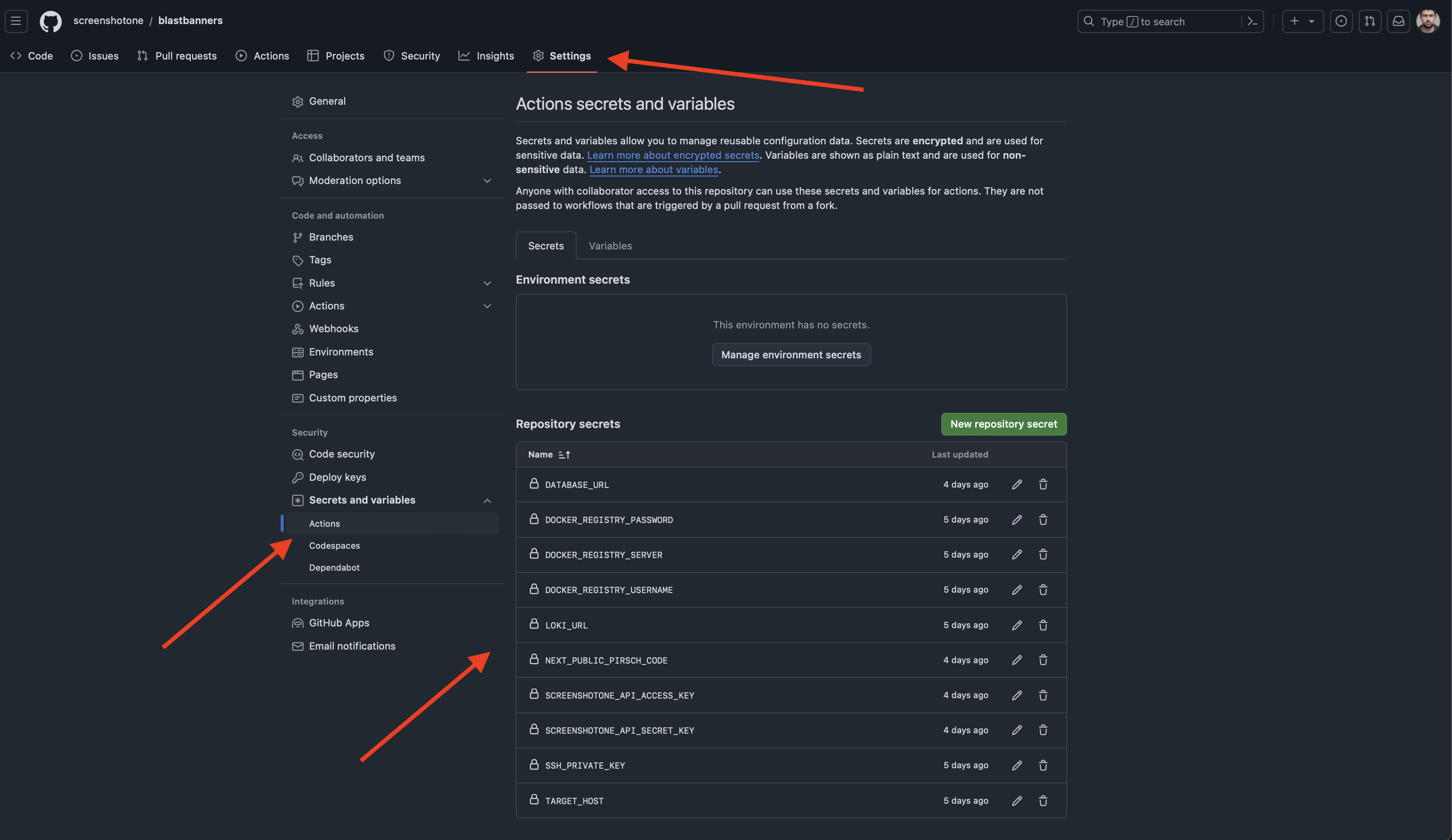Delete the TARGET_HOST secret
1452x840 pixels.
coord(1043,801)
